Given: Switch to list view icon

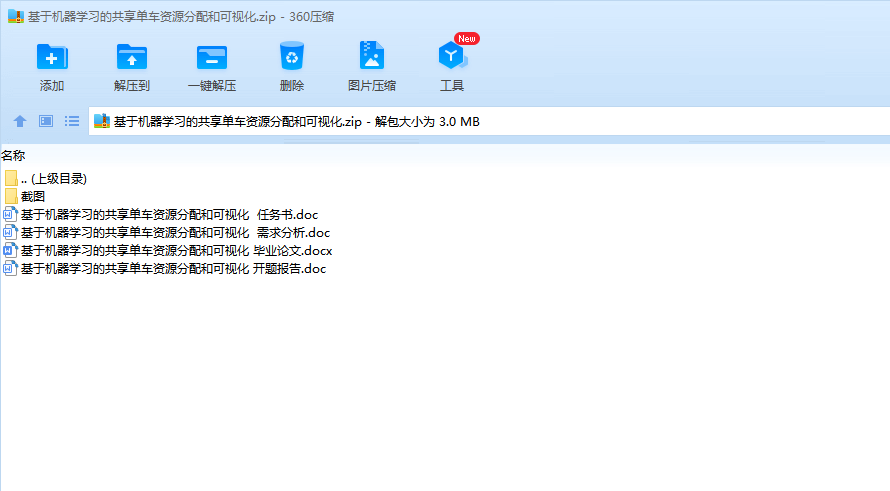Looking at the screenshot, I should pyautogui.click(x=72, y=121).
